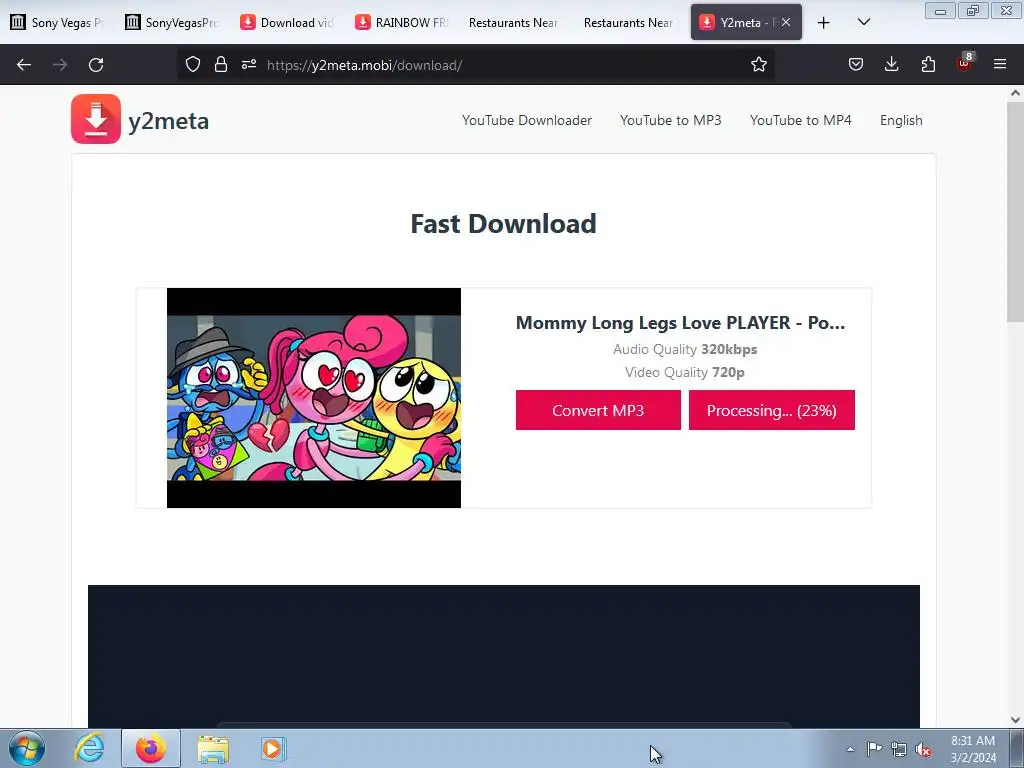Go back with the browser back arrow
Viewport: 1024px width, 768px height.
click(x=24, y=65)
